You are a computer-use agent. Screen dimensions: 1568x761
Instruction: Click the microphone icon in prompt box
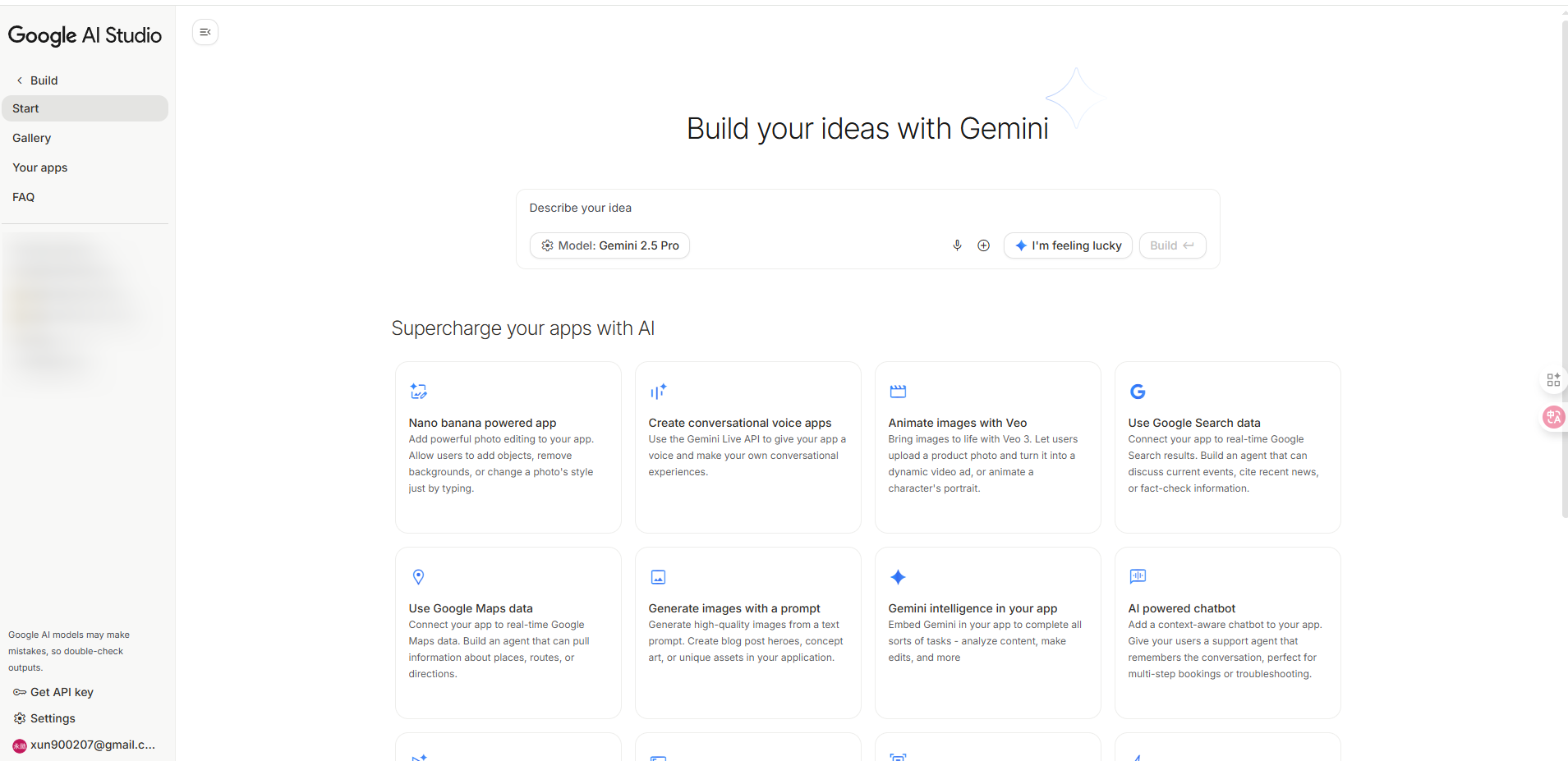[957, 245]
